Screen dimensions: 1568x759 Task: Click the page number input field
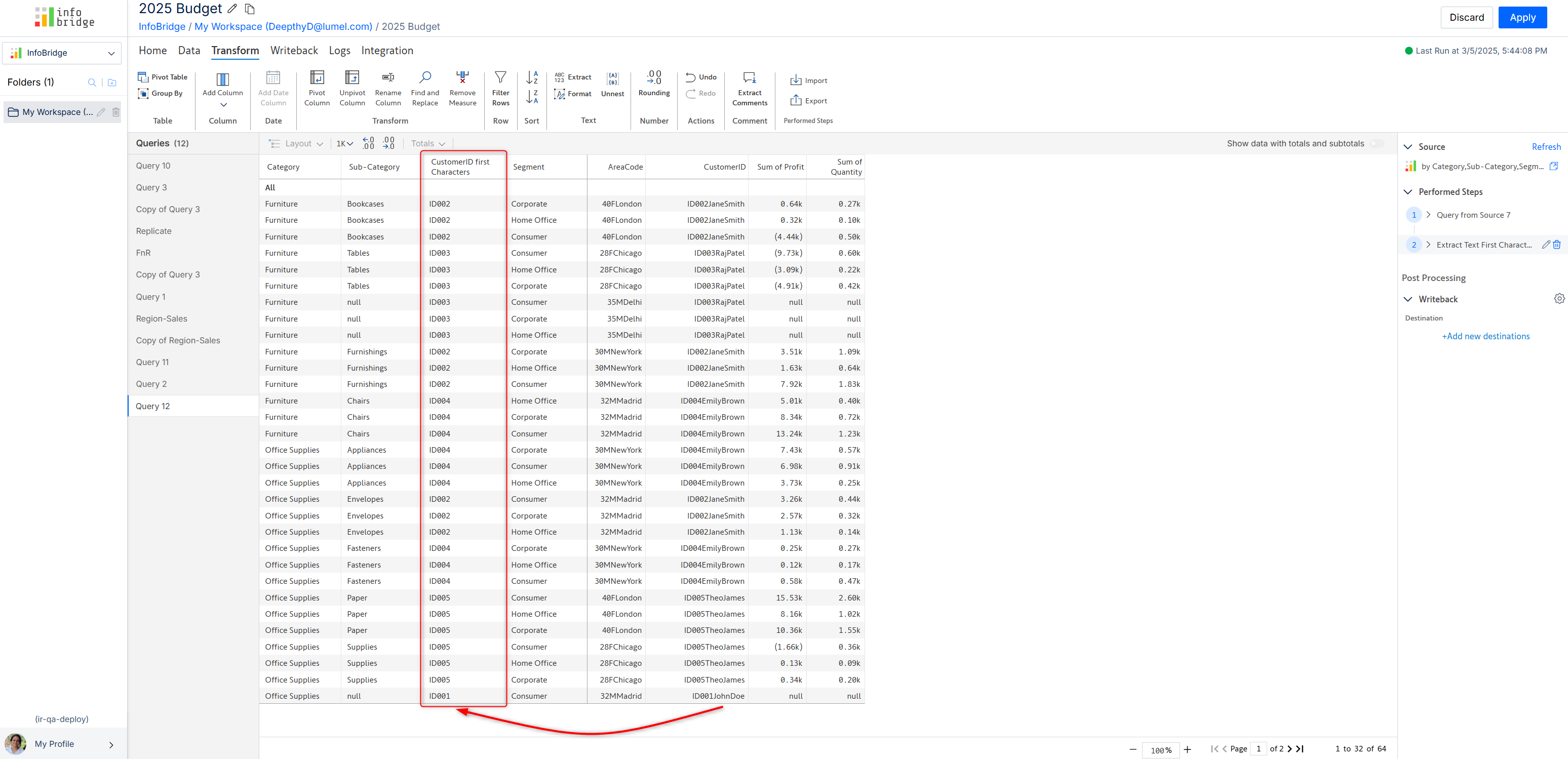point(1258,749)
